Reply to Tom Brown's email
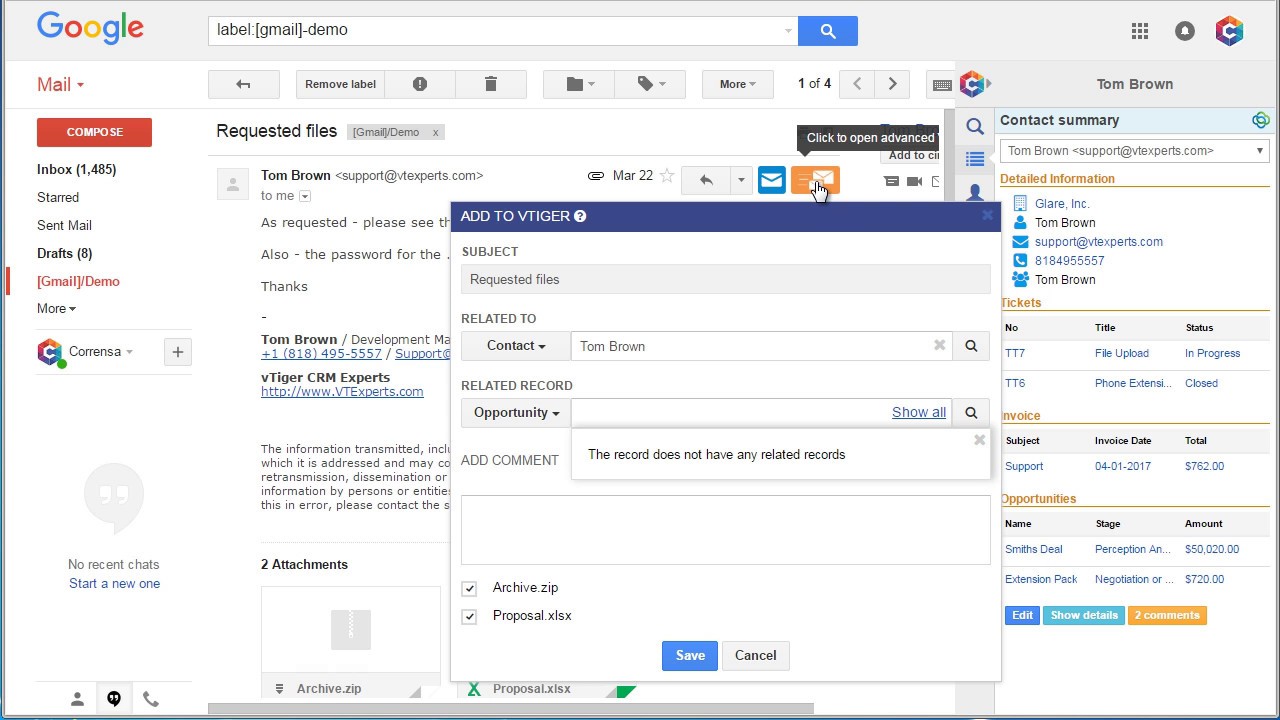1280x720 pixels. point(706,180)
